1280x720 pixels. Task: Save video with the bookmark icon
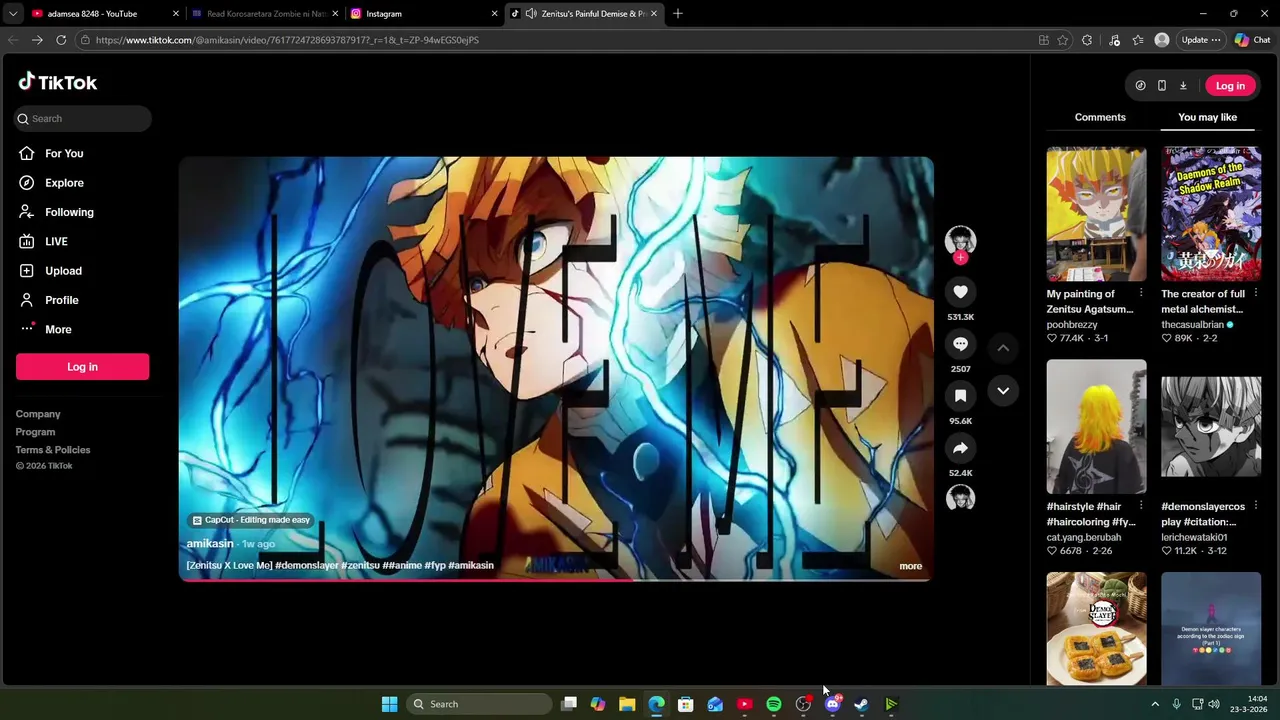(x=960, y=396)
